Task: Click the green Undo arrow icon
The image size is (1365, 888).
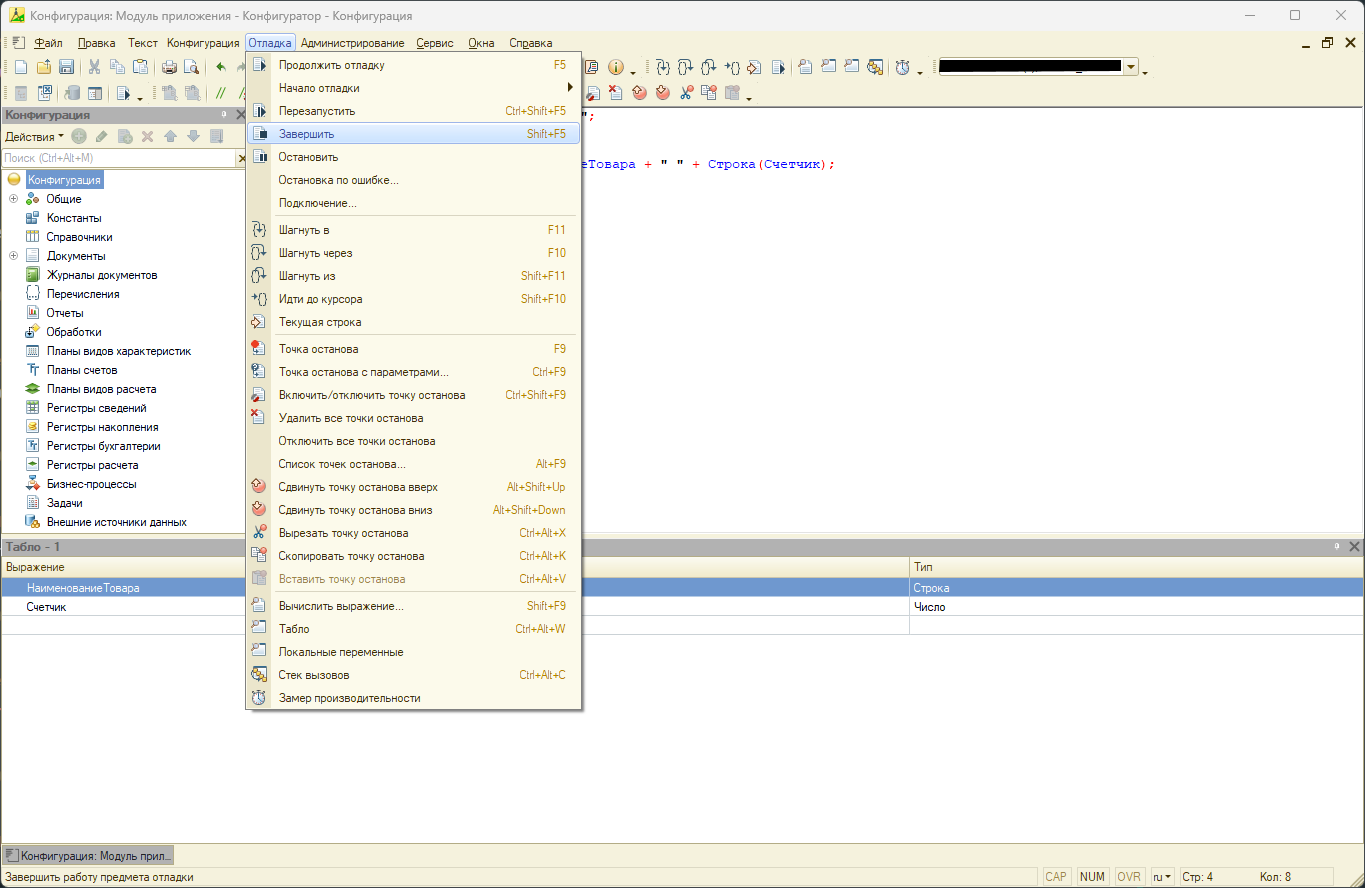Action: tap(220, 67)
